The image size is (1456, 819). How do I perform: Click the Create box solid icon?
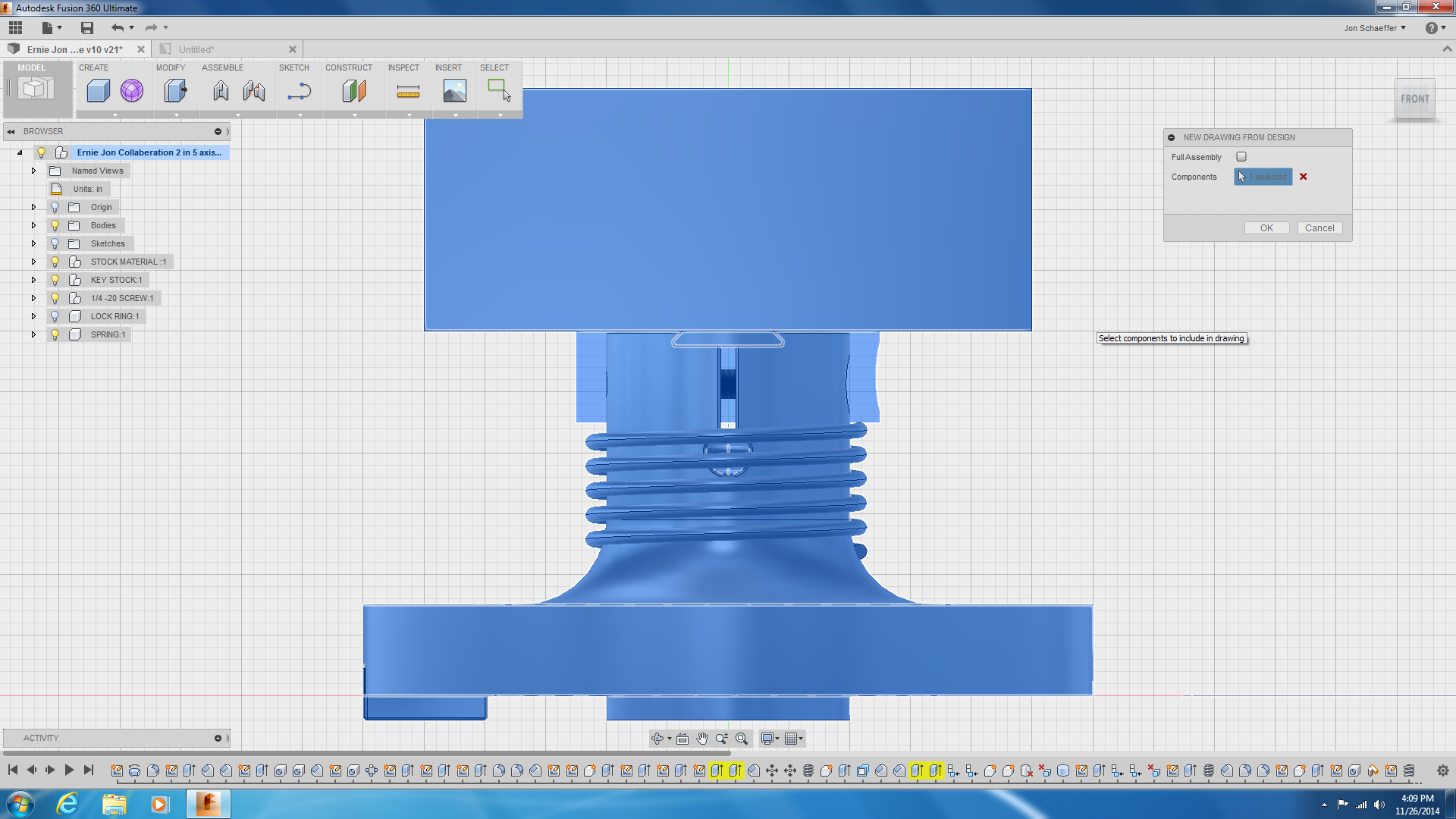[x=98, y=91]
